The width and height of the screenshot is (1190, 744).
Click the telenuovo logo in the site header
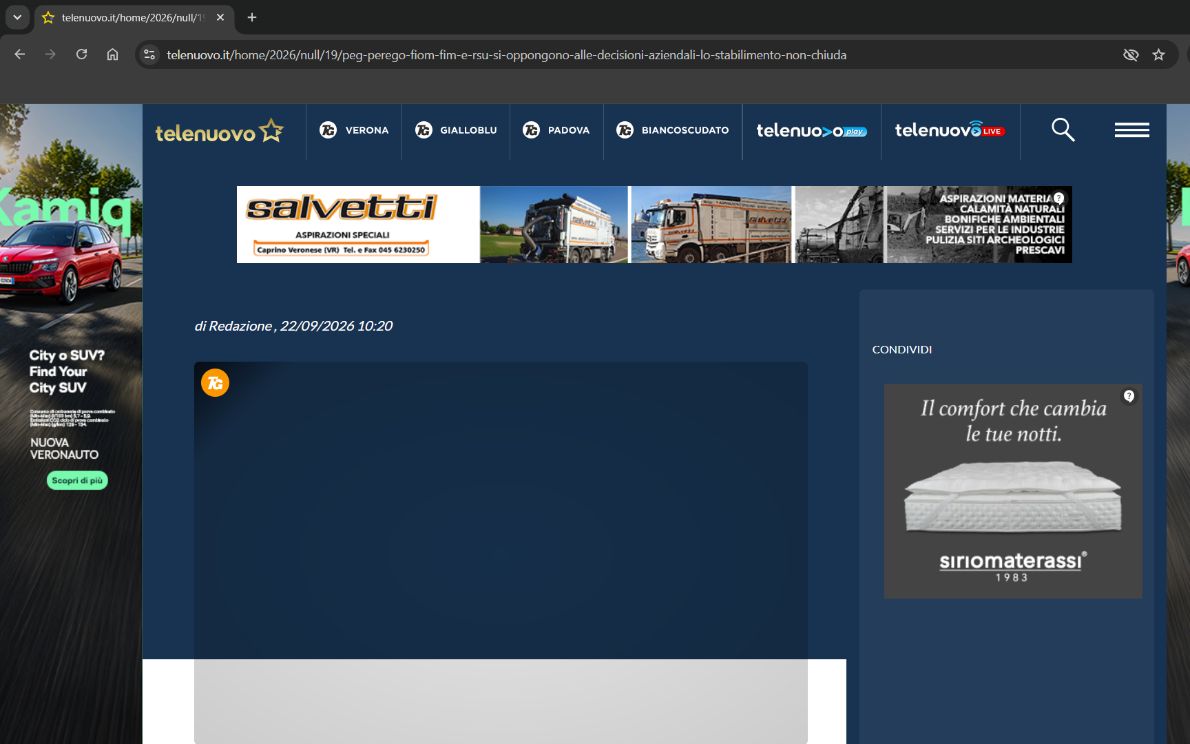219,131
